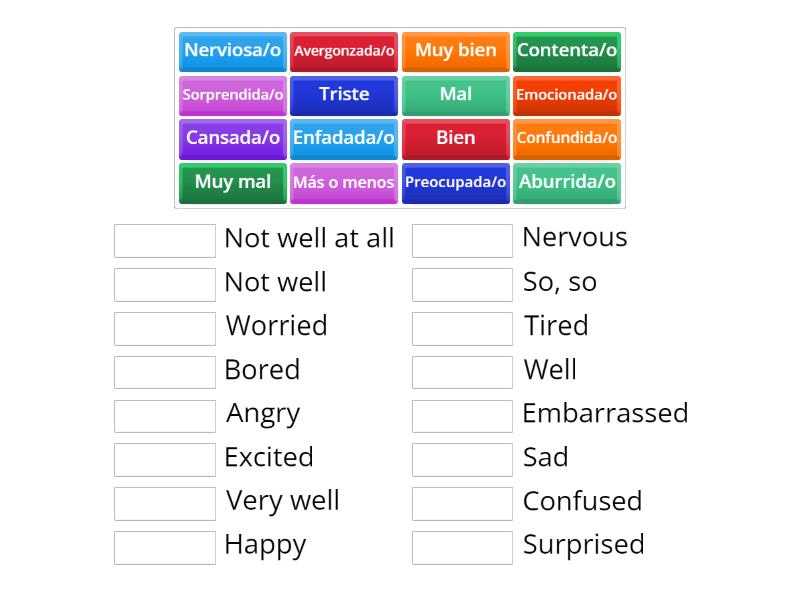Choose the blank box next to Tired

tap(462, 329)
